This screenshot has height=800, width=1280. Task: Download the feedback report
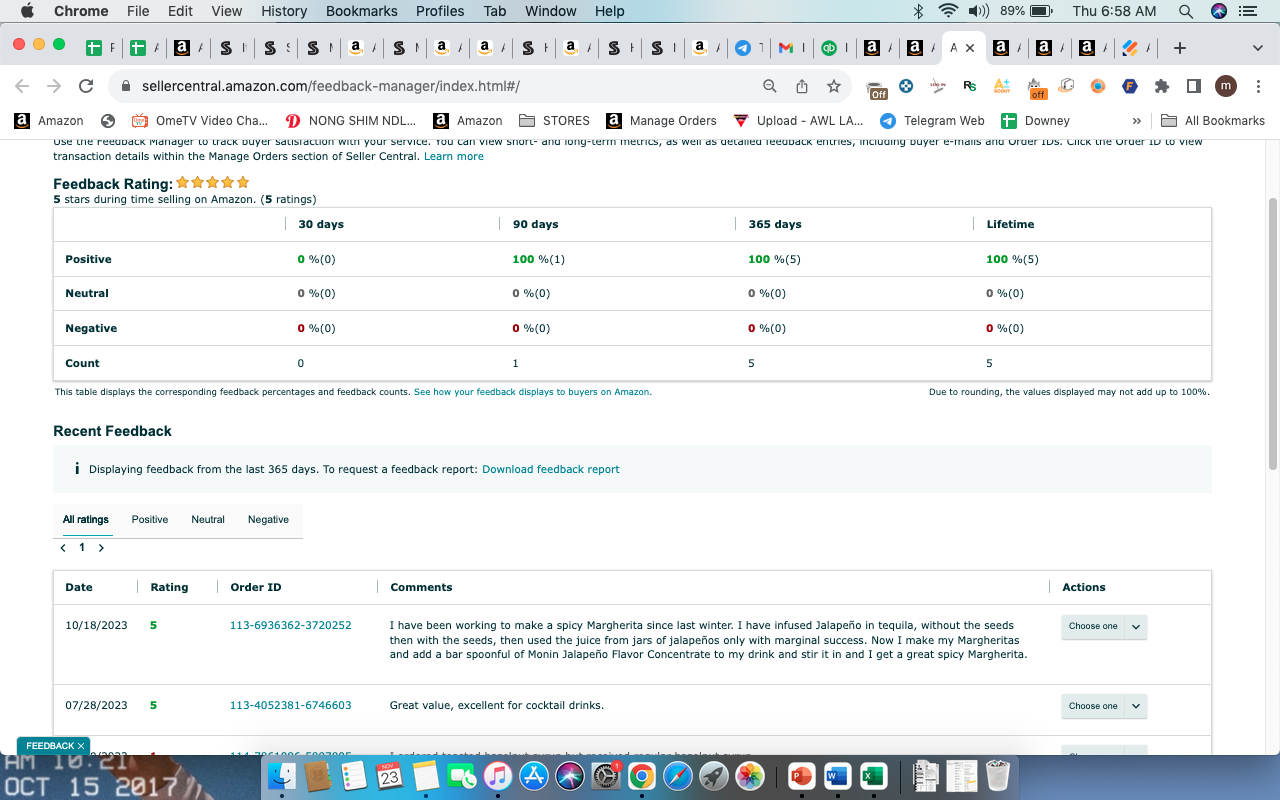pos(551,469)
